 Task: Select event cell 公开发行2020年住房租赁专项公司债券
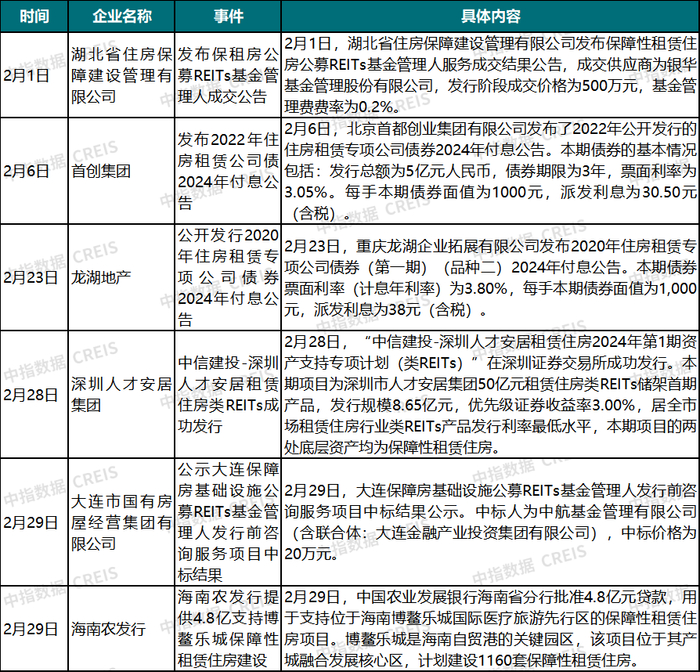click(228, 277)
